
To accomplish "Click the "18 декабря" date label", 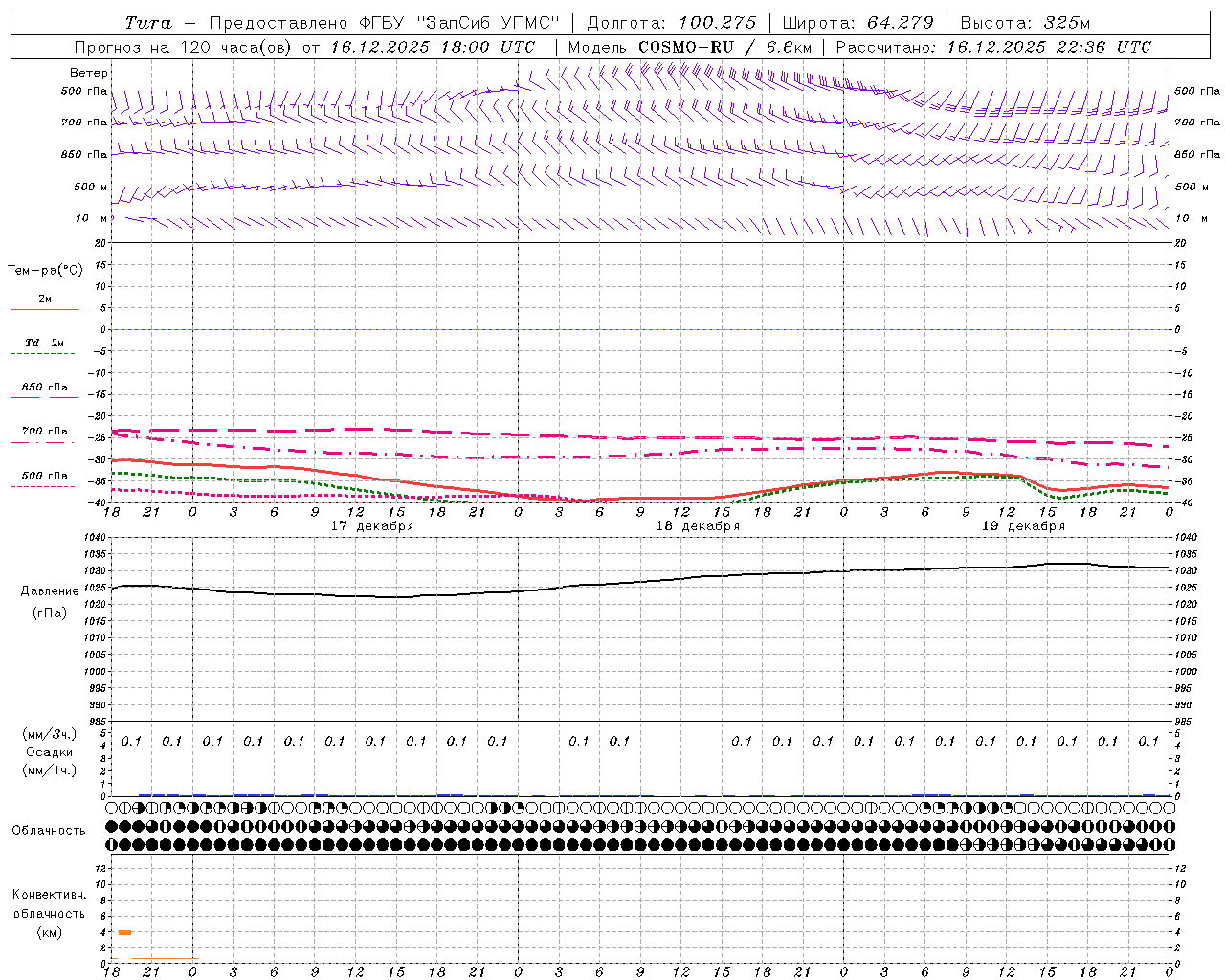I will tap(698, 526).
